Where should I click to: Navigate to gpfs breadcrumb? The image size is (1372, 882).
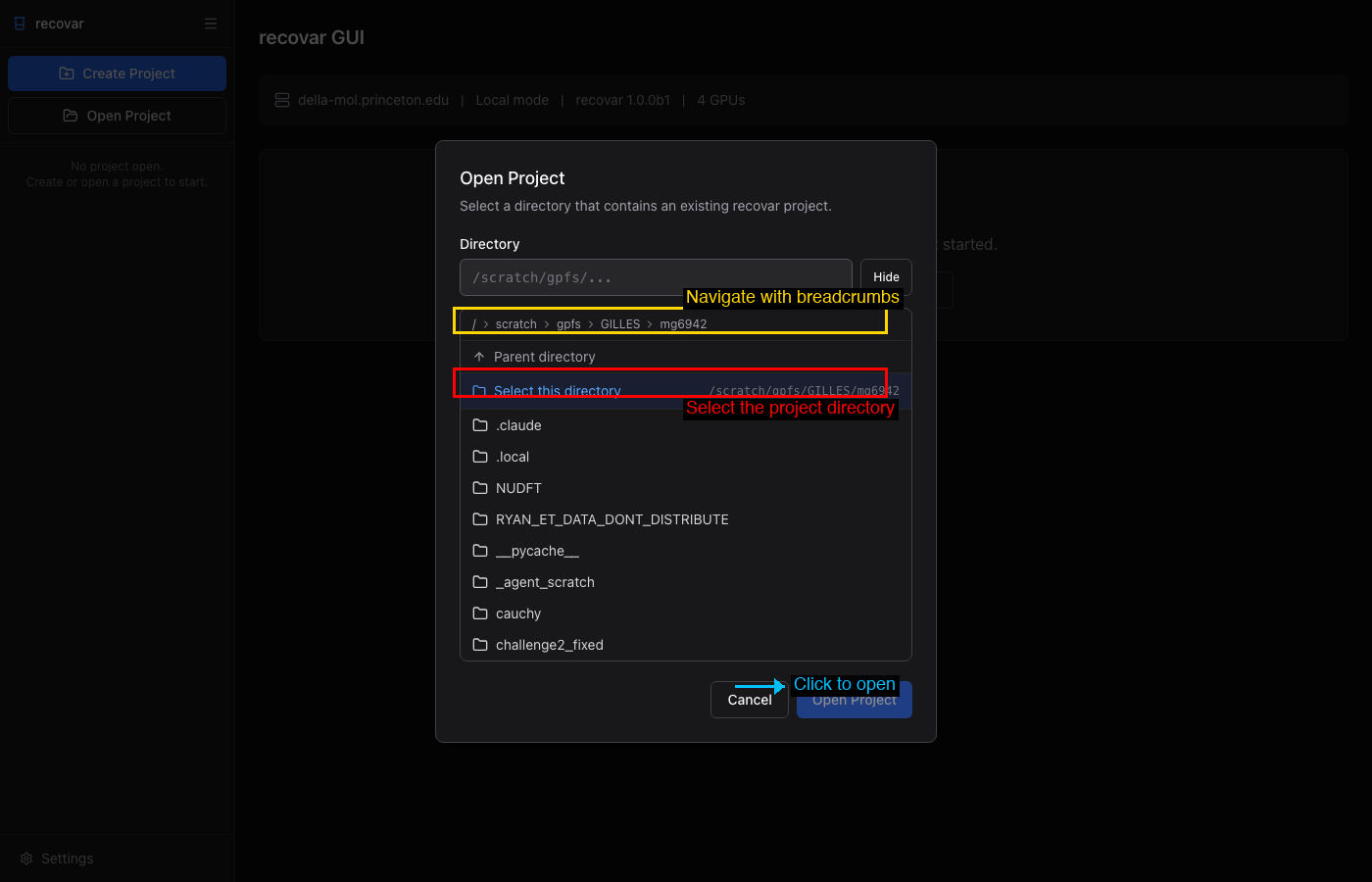pos(568,324)
